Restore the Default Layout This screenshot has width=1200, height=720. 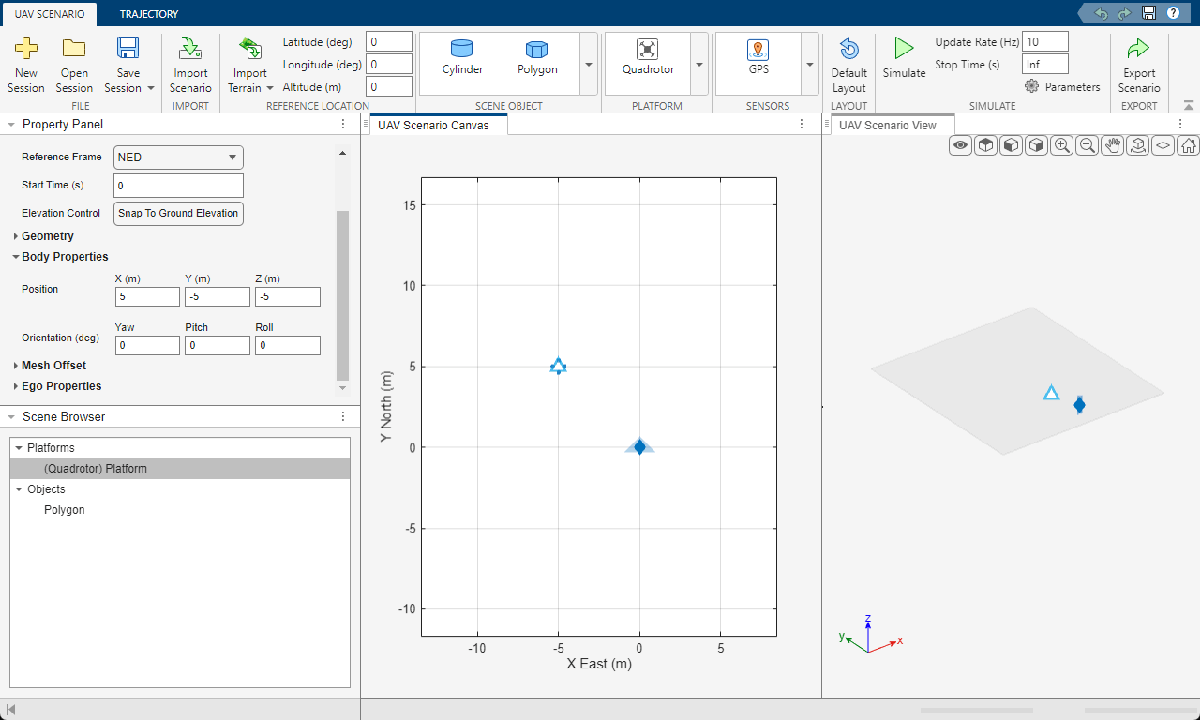pyautogui.click(x=849, y=65)
